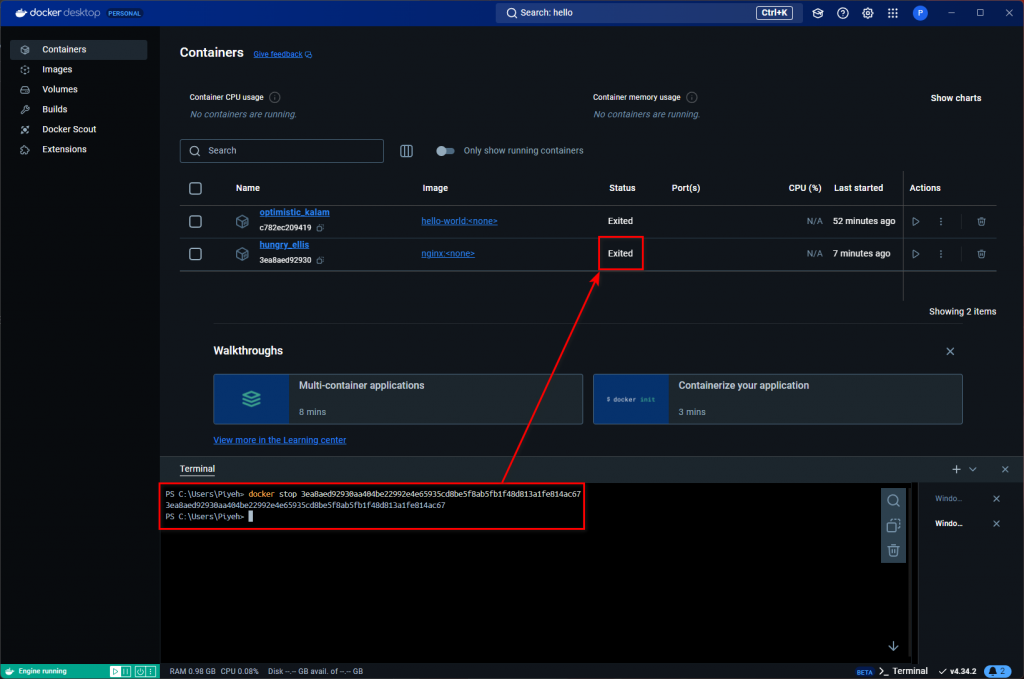This screenshot has height=679, width=1024.
Task: Delete the optimistic_kalam container
Action: (x=981, y=221)
